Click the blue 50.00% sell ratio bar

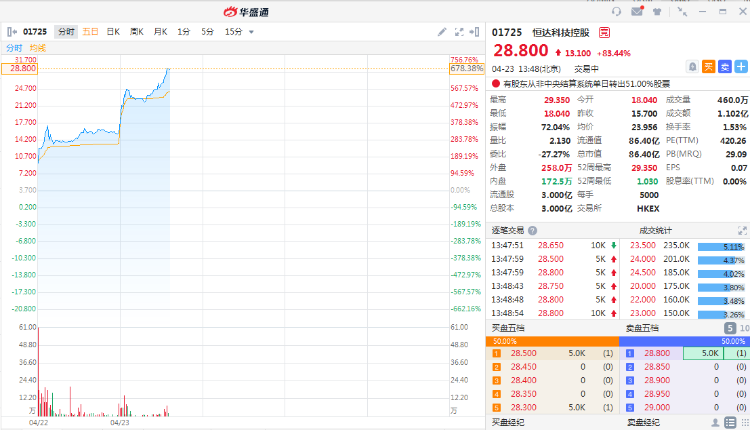click(684, 342)
